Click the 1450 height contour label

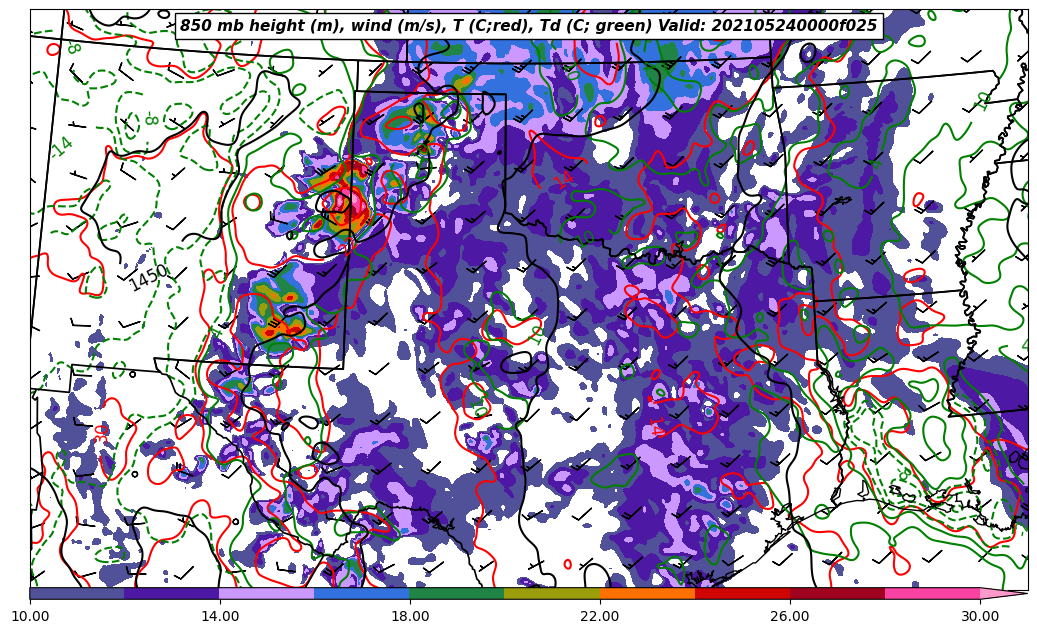tap(148, 278)
